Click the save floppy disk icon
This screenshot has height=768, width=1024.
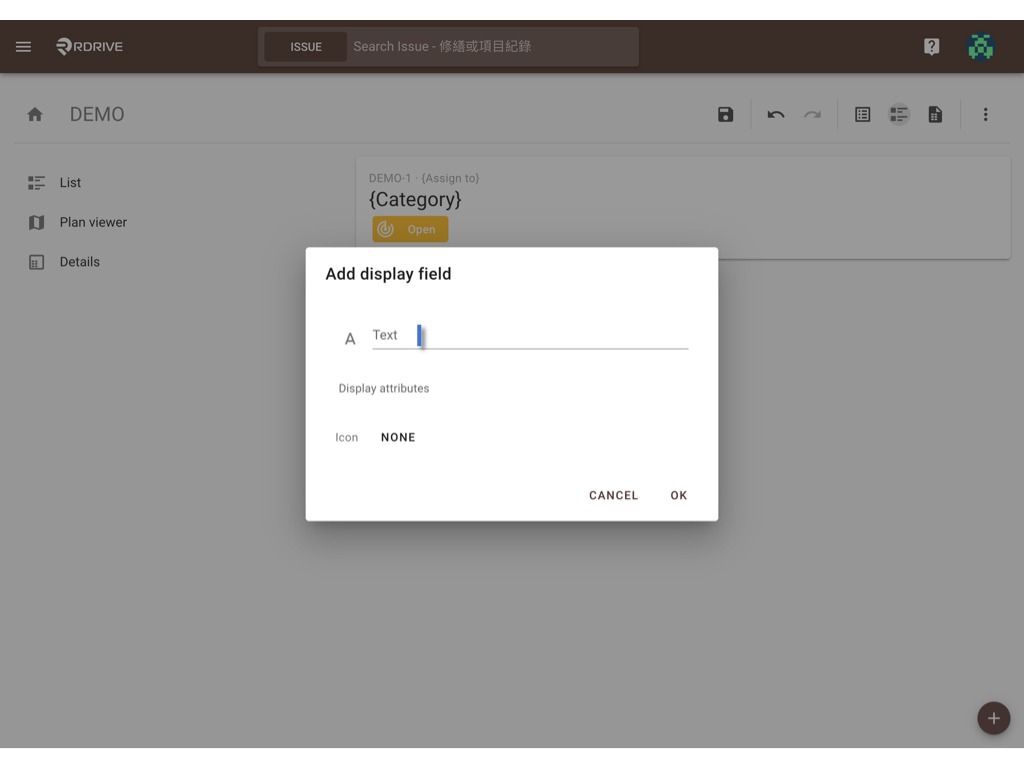pyautogui.click(x=725, y=115)
